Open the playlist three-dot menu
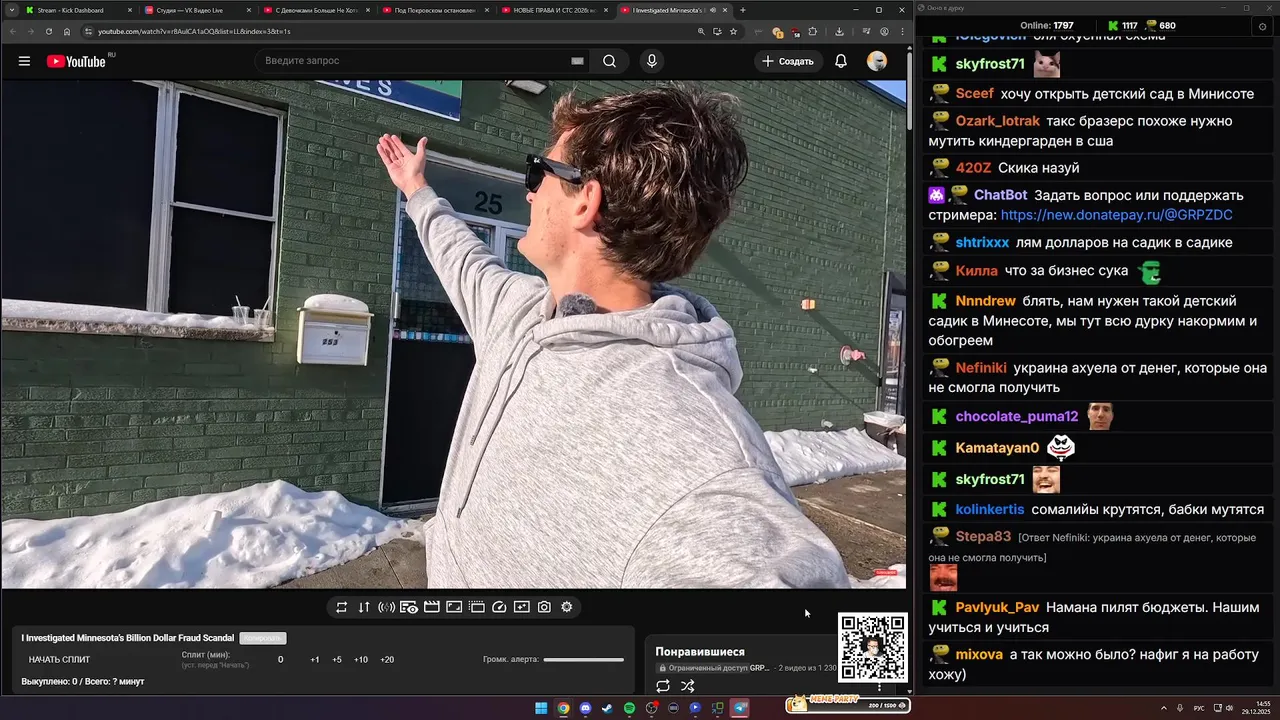This screenshot has height=720, width=1280. pos(880,687)
